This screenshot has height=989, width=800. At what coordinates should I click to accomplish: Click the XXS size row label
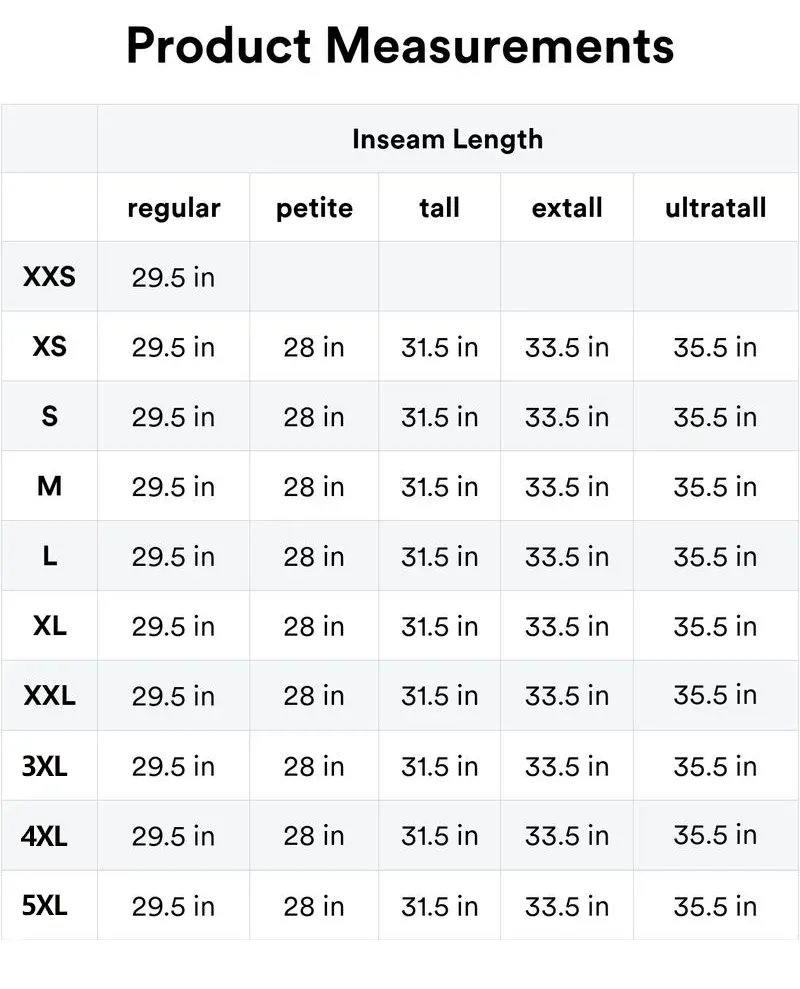point(49,276)
